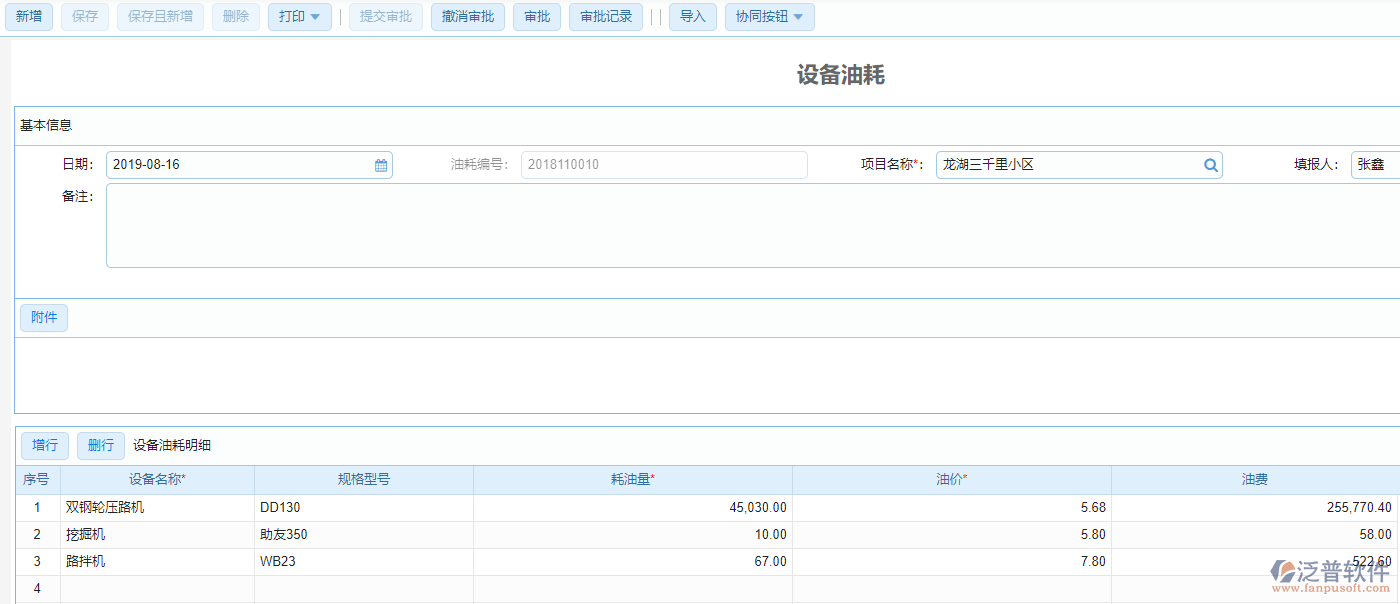Click 撤销审批 to revoke approval
1400x604 pixels.
coord(467,16)
